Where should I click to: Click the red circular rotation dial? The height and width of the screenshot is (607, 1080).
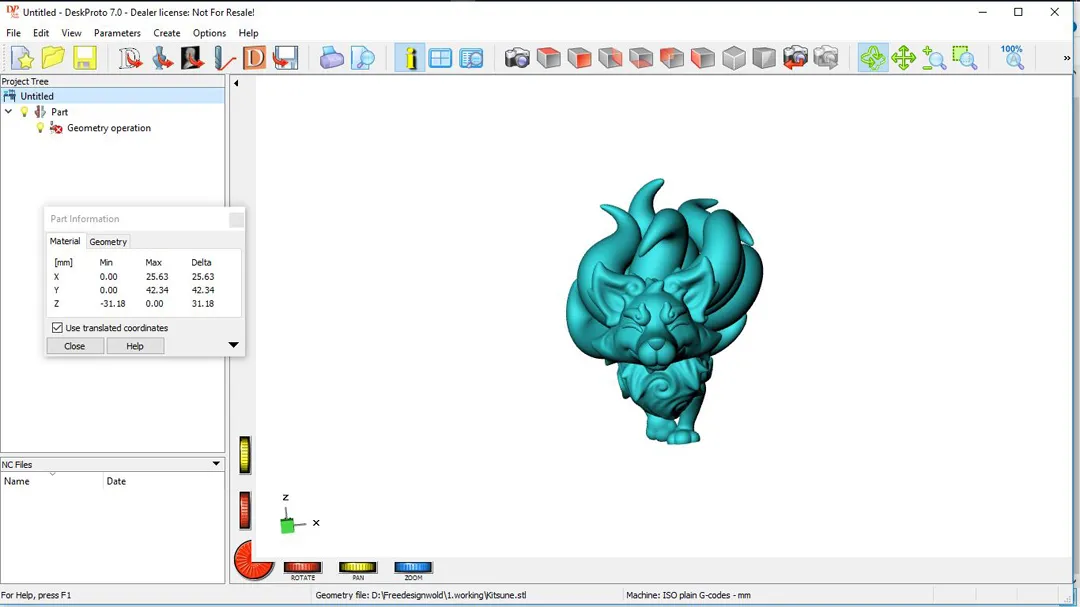(x=252, y=560)
